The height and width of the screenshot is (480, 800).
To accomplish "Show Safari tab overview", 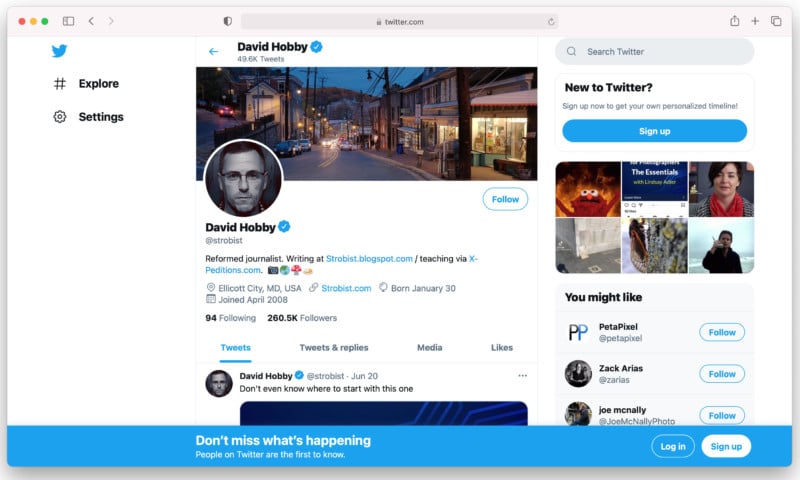I will pos(775,21).
